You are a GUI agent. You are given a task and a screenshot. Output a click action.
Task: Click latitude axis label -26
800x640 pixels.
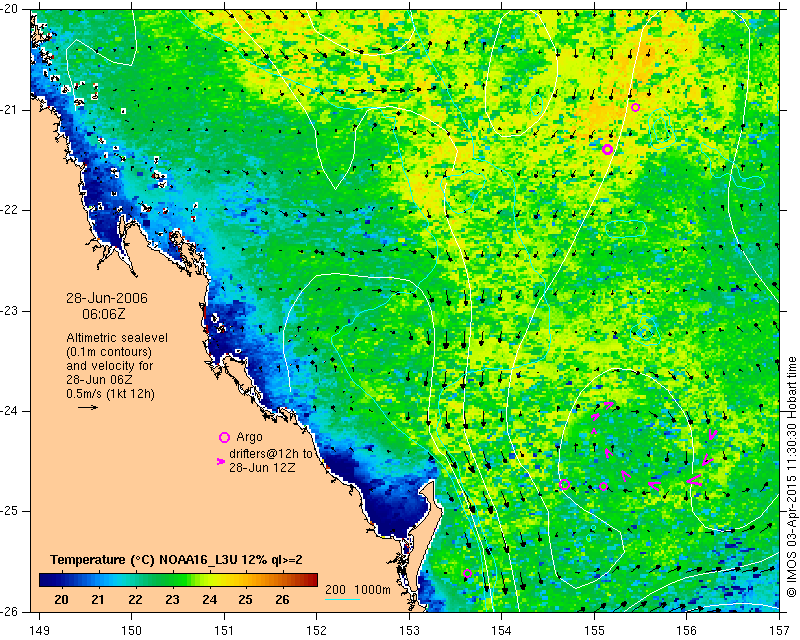click(x=10, y=611)
